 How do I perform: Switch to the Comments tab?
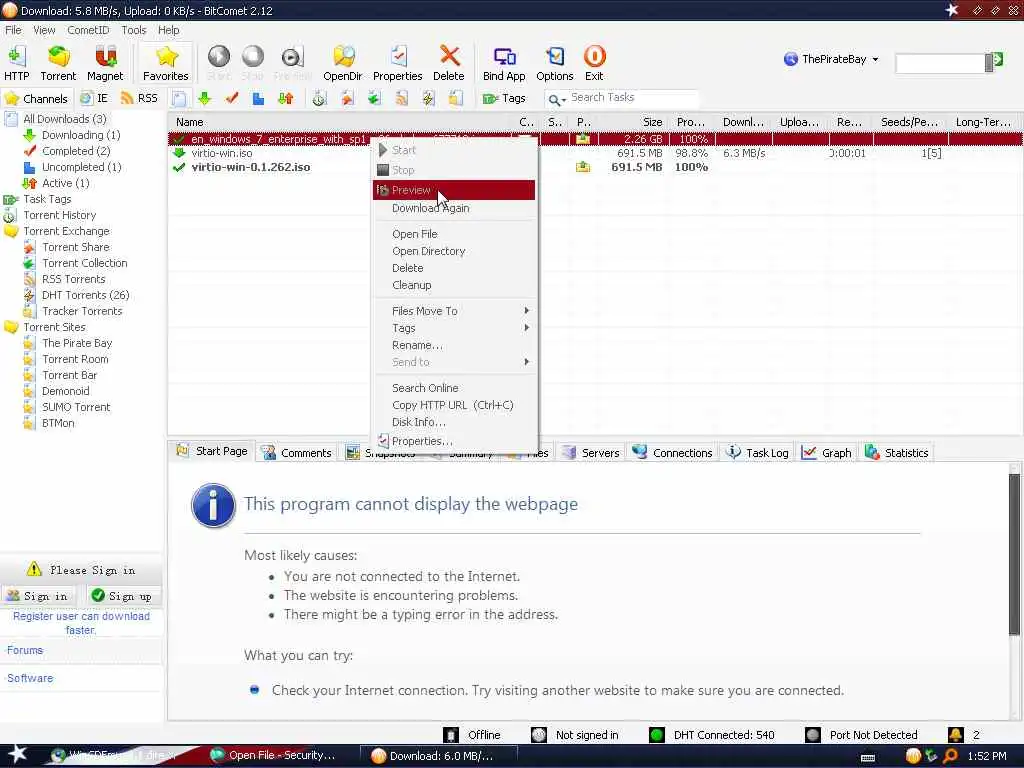click(297, 453)
